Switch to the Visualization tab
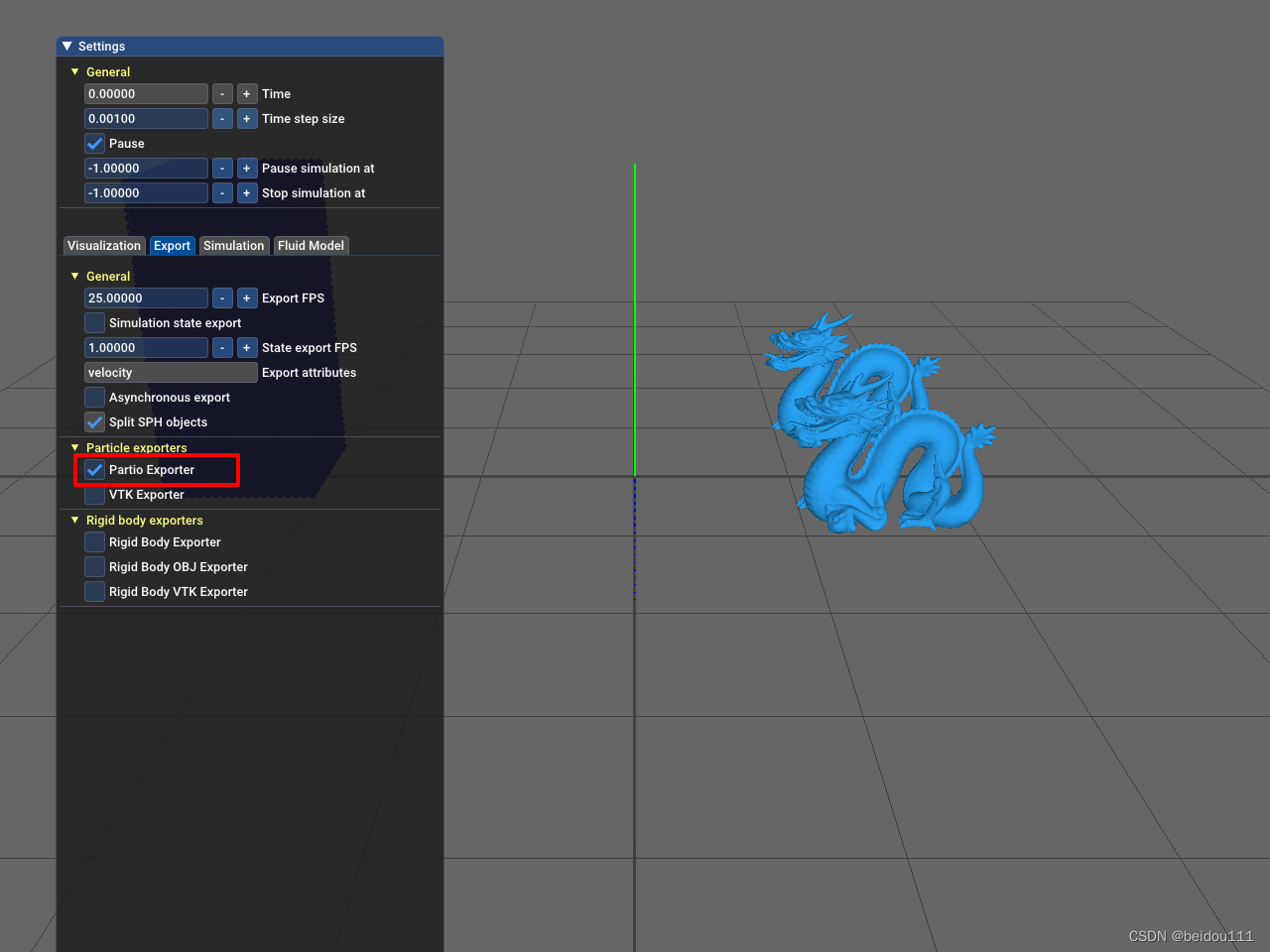The height and width of the screenshot is (952, 1270). 104,246
